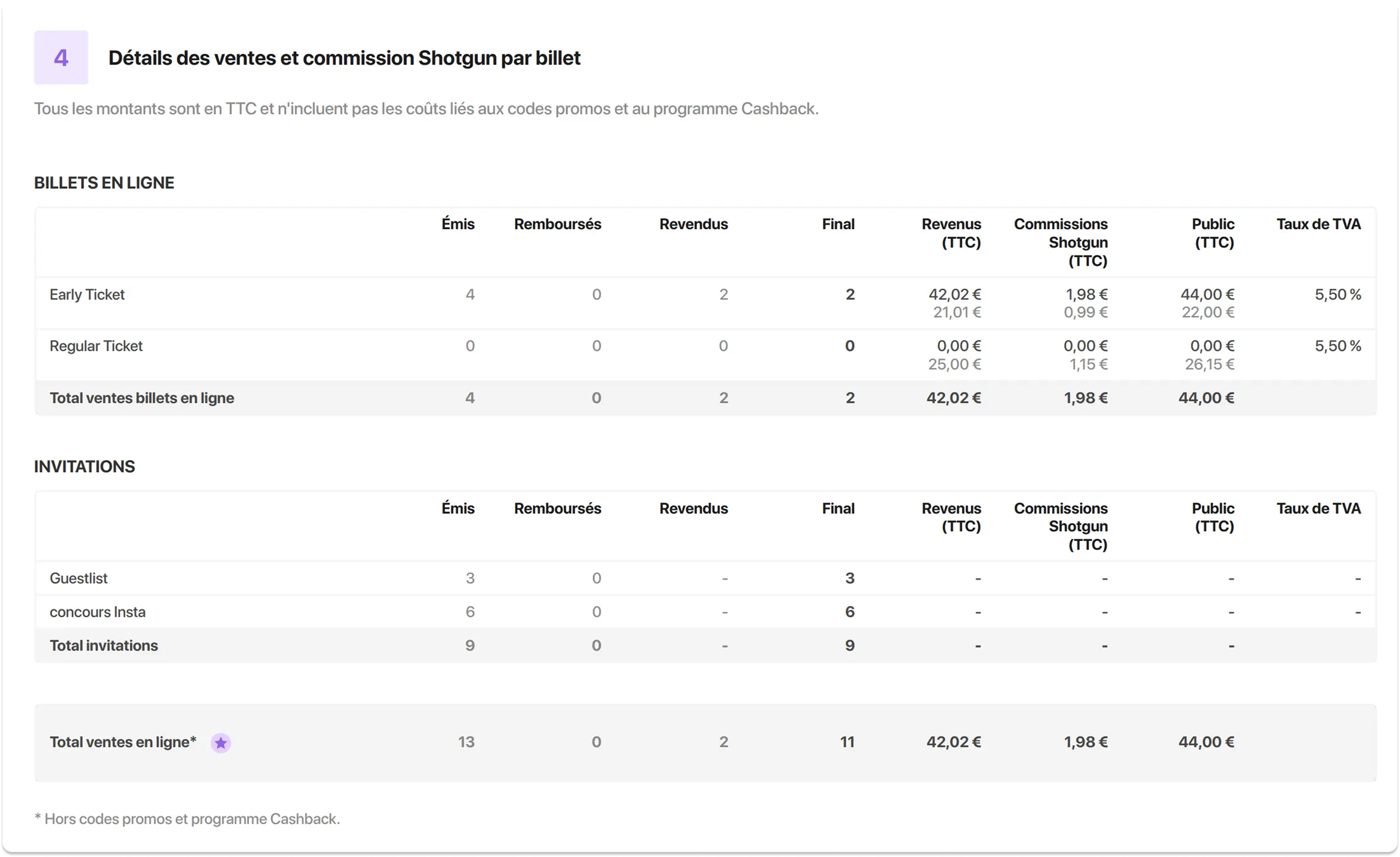
Task: Click the purple star icon beside Total ventes en ligne
Action: coord(221,742)
